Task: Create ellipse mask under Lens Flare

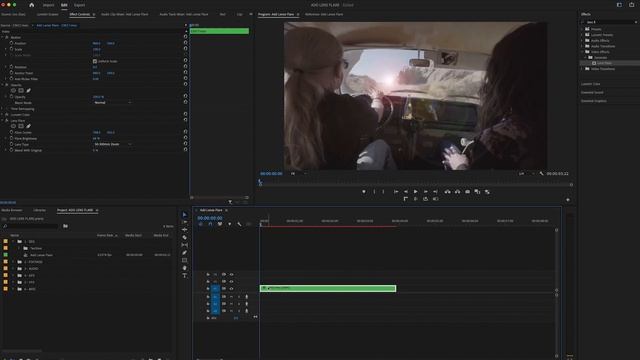Action: 13,126
